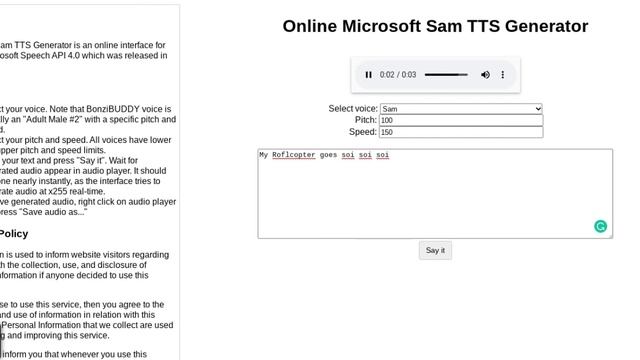The image size is (640, 360).
Task: Click the misspelled word Roflcopter
Action: [293, 155]
